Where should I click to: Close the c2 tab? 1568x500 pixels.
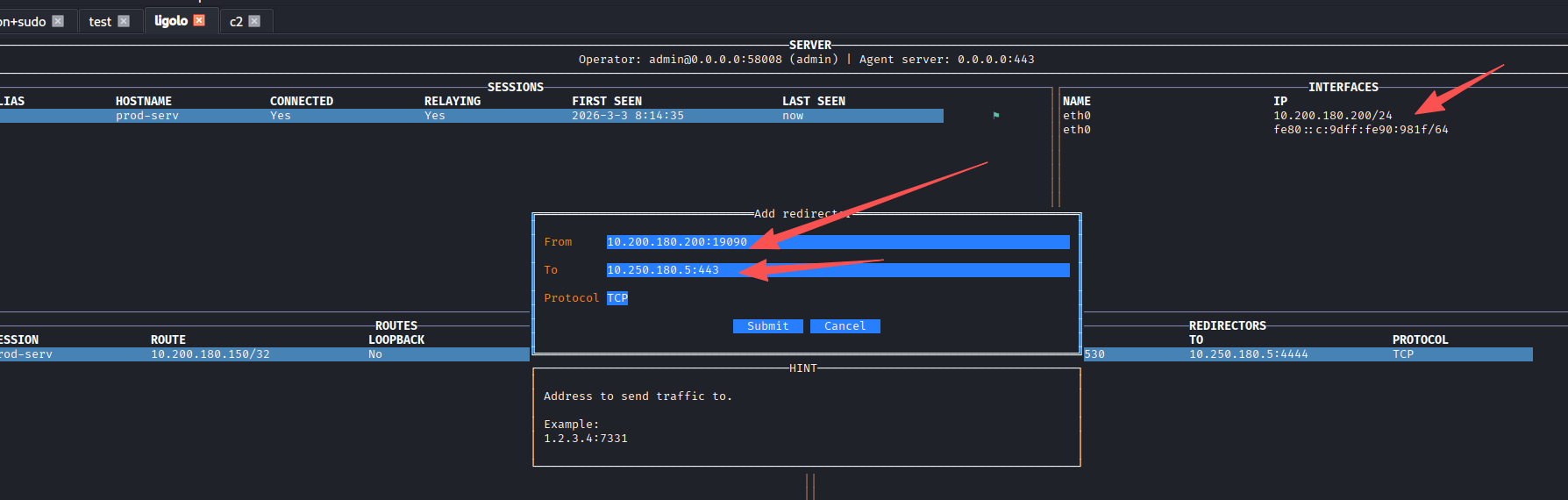(x=254, y=21)
